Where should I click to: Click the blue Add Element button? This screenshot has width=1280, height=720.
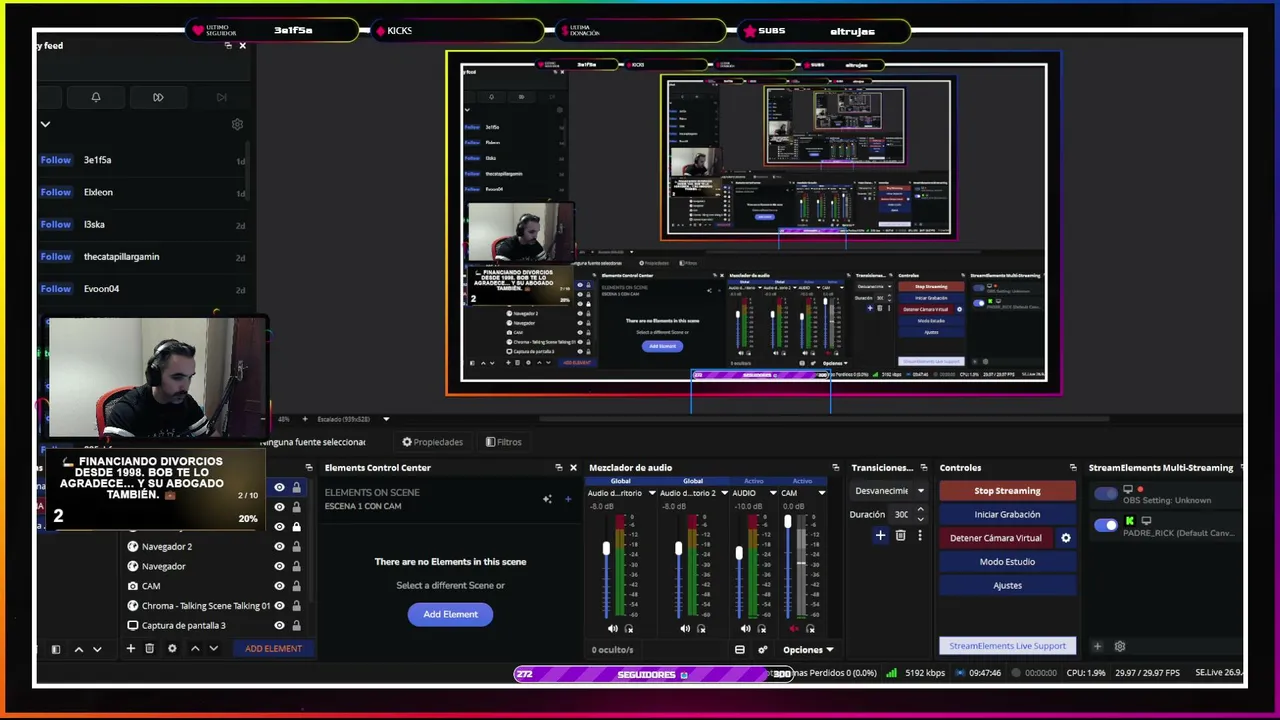450,614
